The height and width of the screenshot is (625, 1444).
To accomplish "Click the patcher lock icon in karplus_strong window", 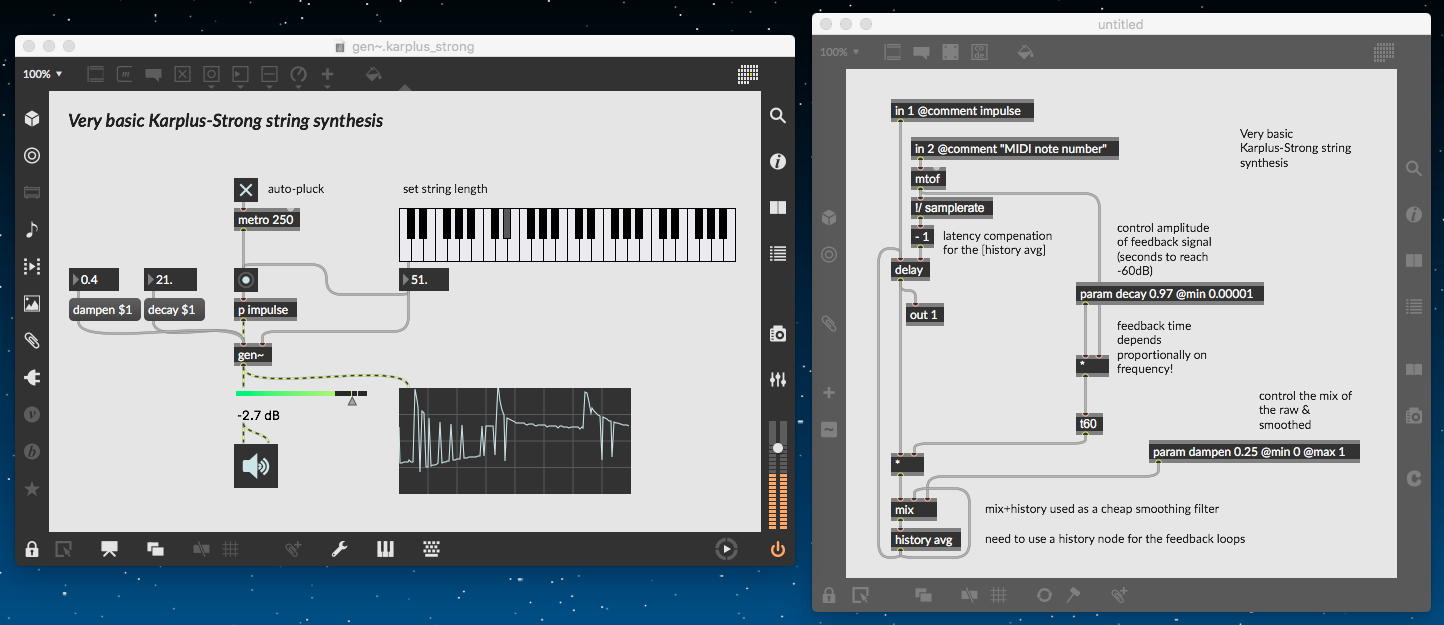I will click(x=32, y=549).
